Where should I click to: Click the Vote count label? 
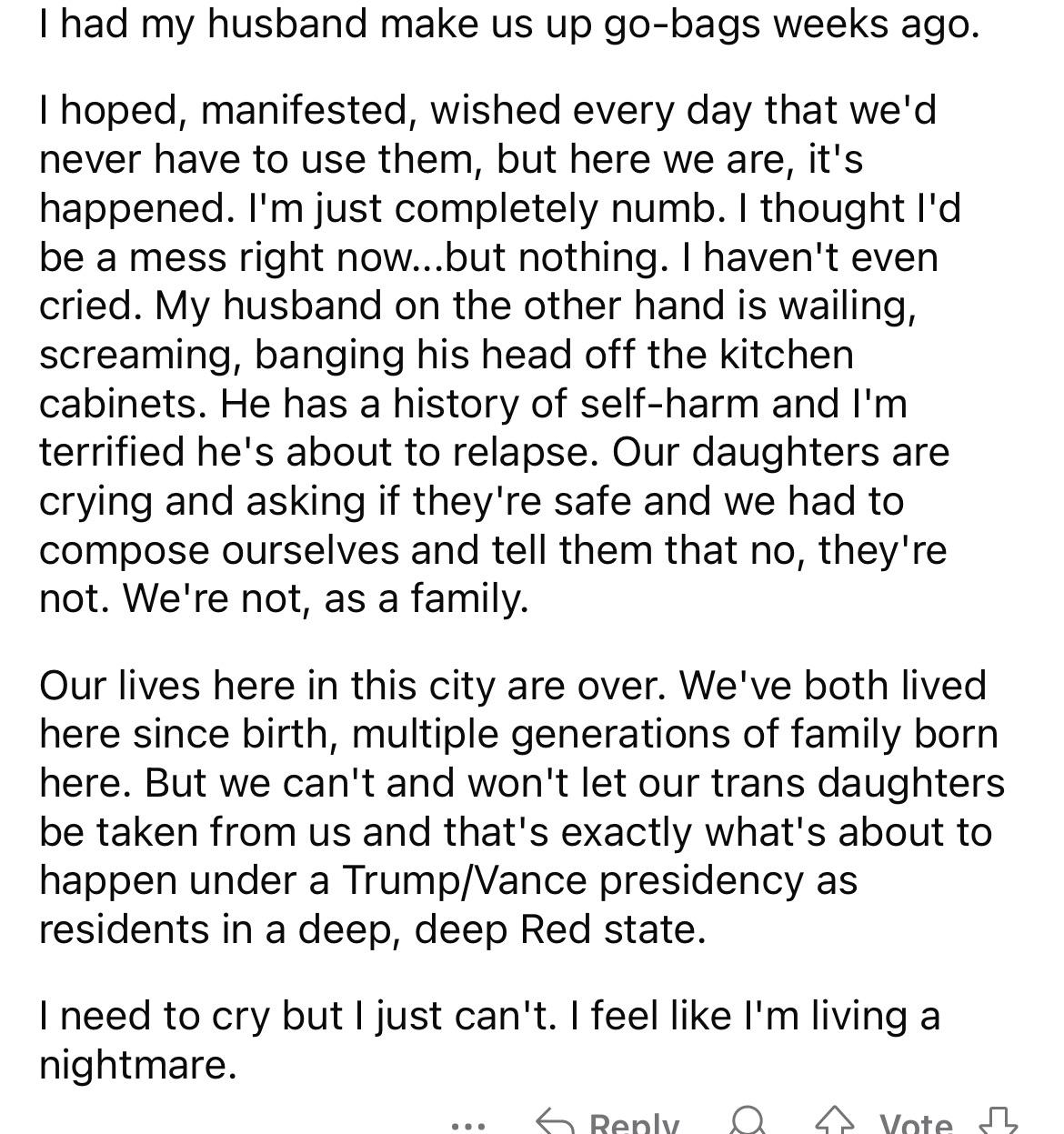[x=916, y=1126]
